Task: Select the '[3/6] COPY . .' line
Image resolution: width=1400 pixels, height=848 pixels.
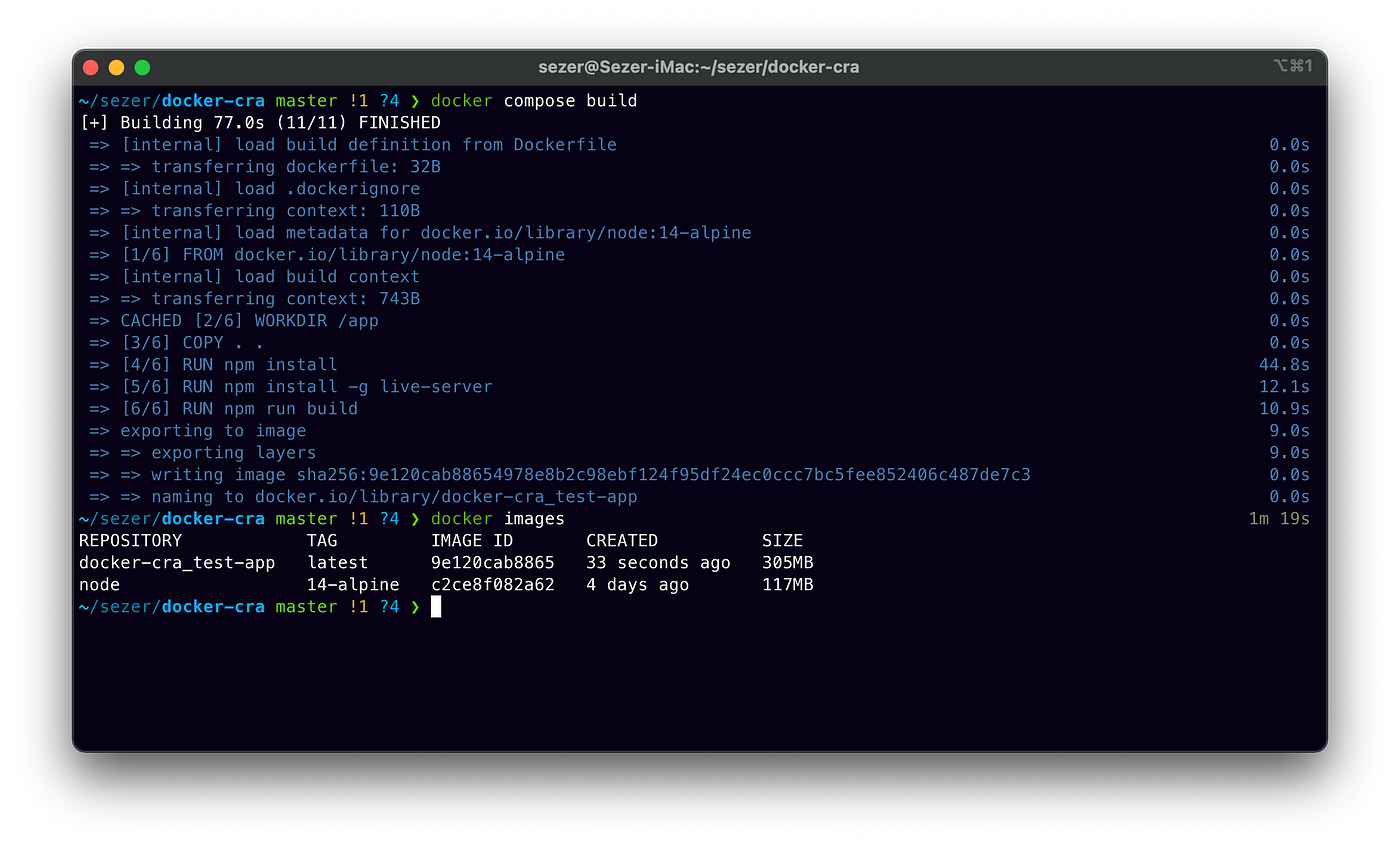Action: [177, 343]
